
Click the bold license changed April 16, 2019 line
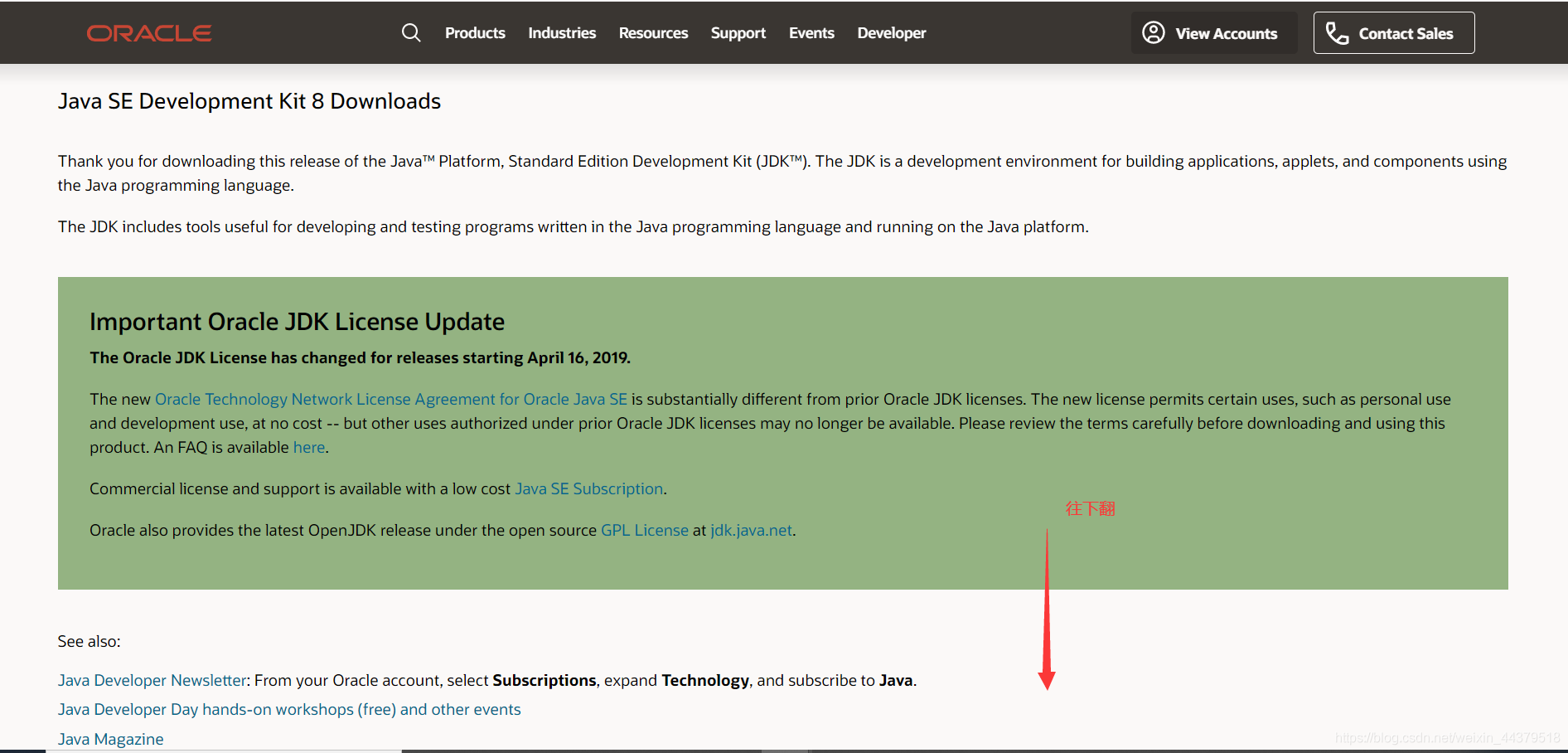[361, 357]
